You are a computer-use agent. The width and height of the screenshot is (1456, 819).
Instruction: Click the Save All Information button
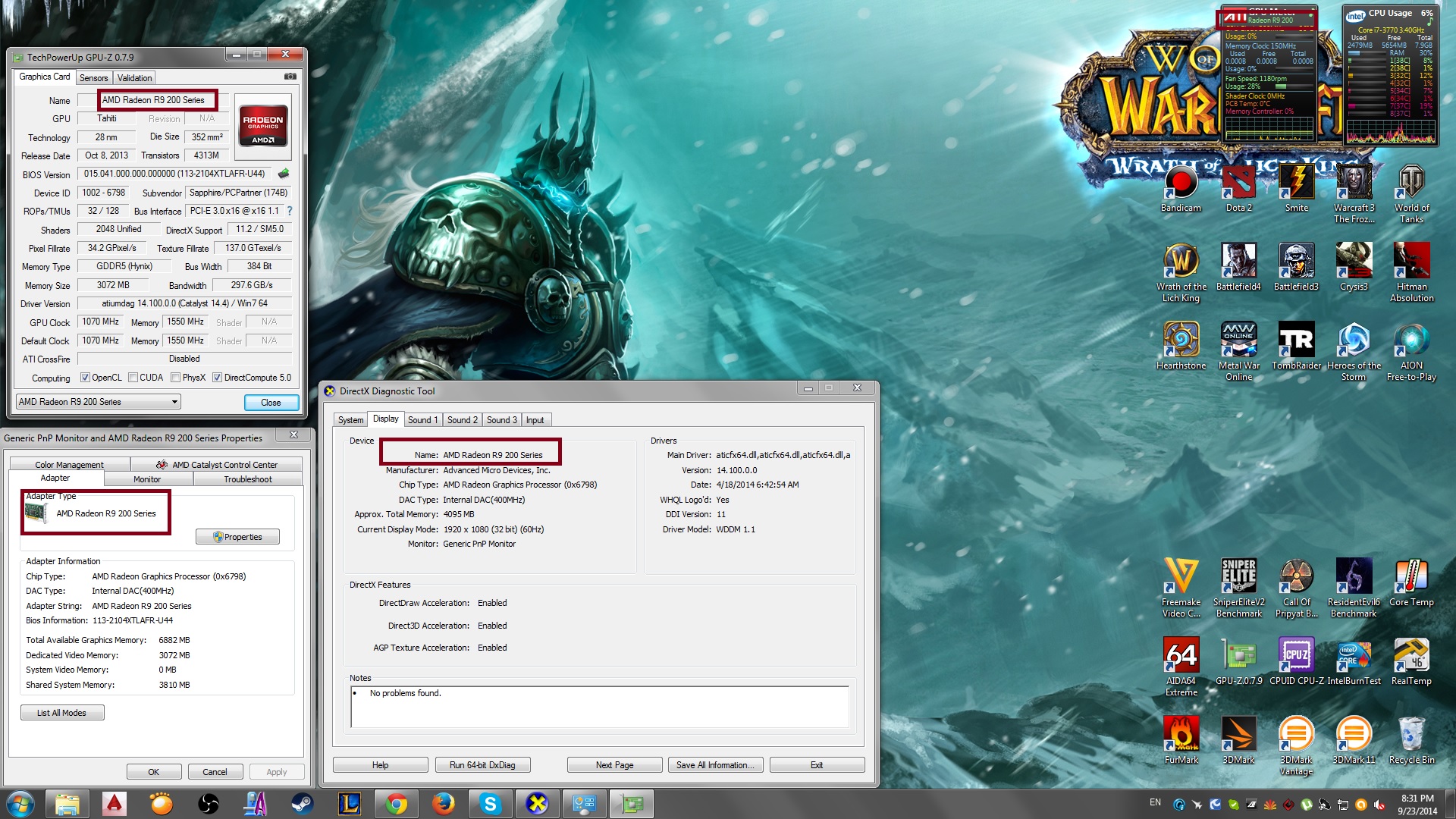(715, 765)
